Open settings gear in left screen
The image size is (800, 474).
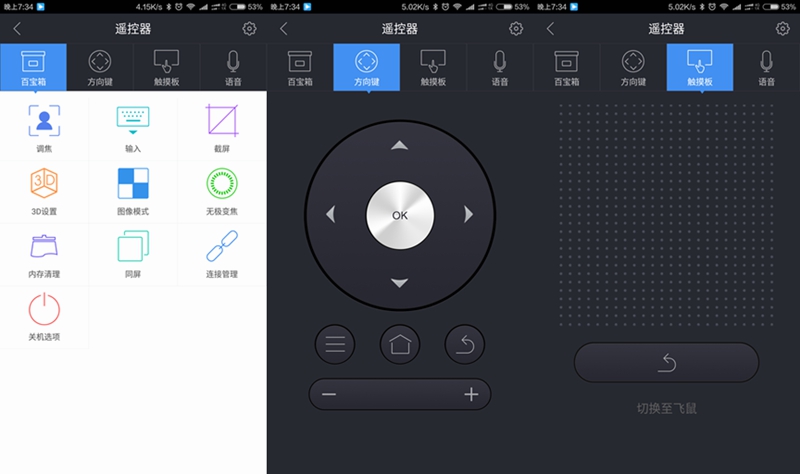point(249,29)
